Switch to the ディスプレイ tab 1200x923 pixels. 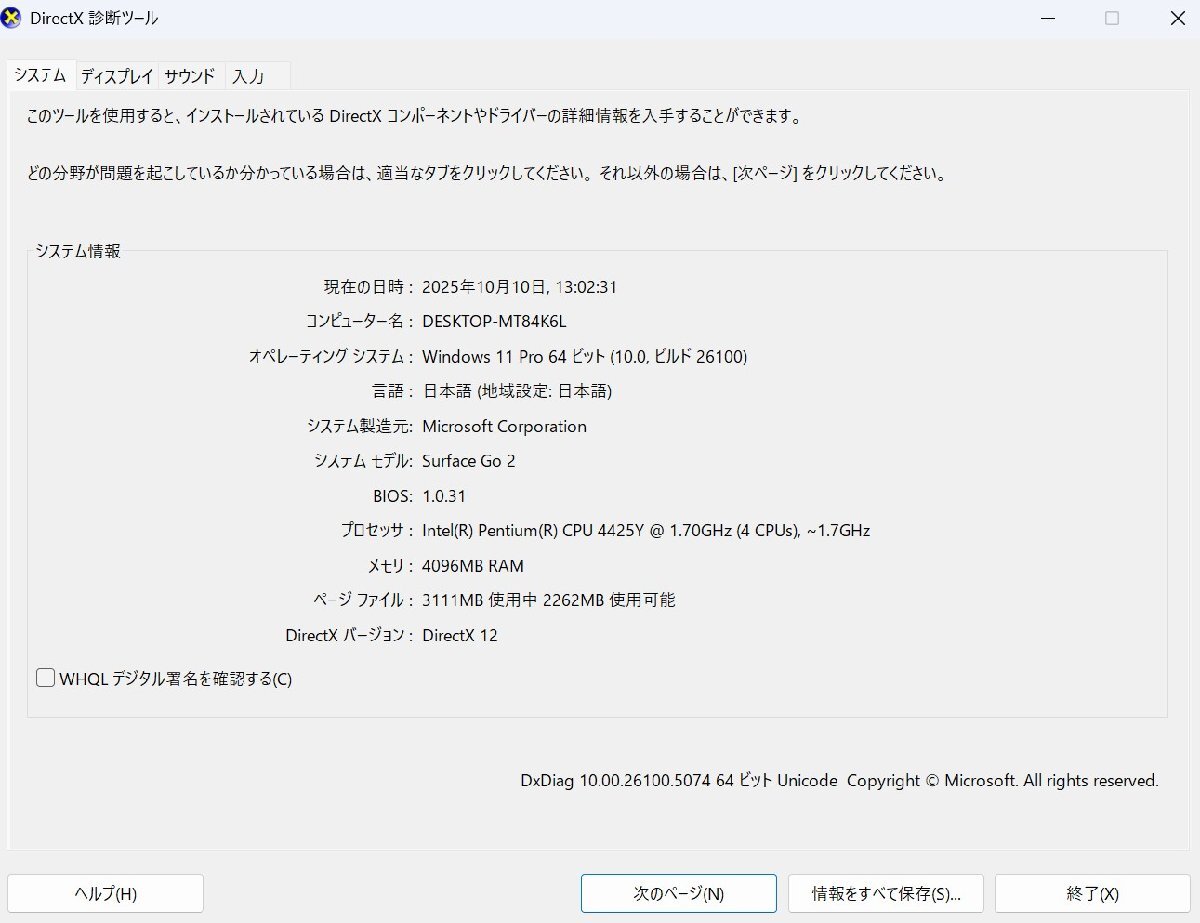click(x=115, y=75)
